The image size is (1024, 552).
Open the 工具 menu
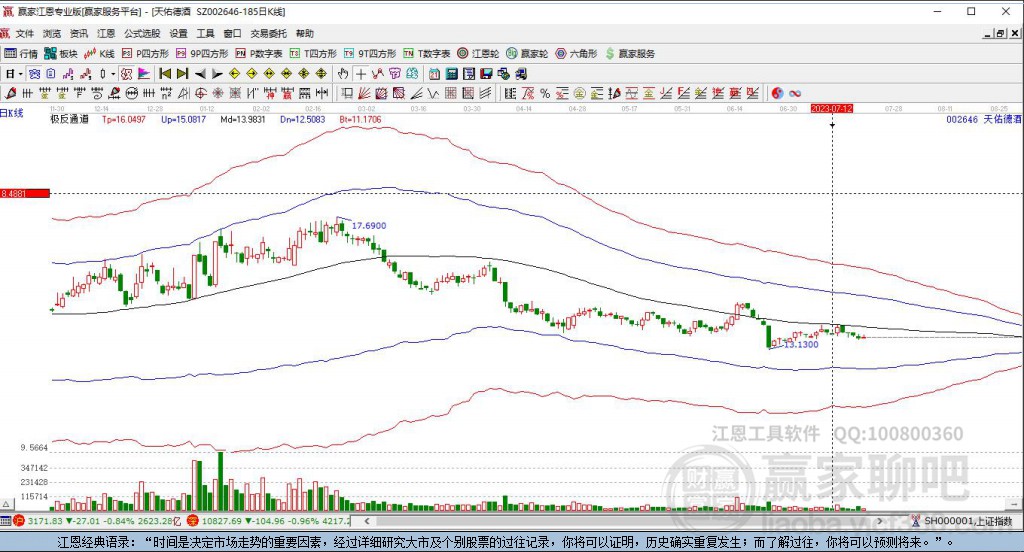click(205, 33)
